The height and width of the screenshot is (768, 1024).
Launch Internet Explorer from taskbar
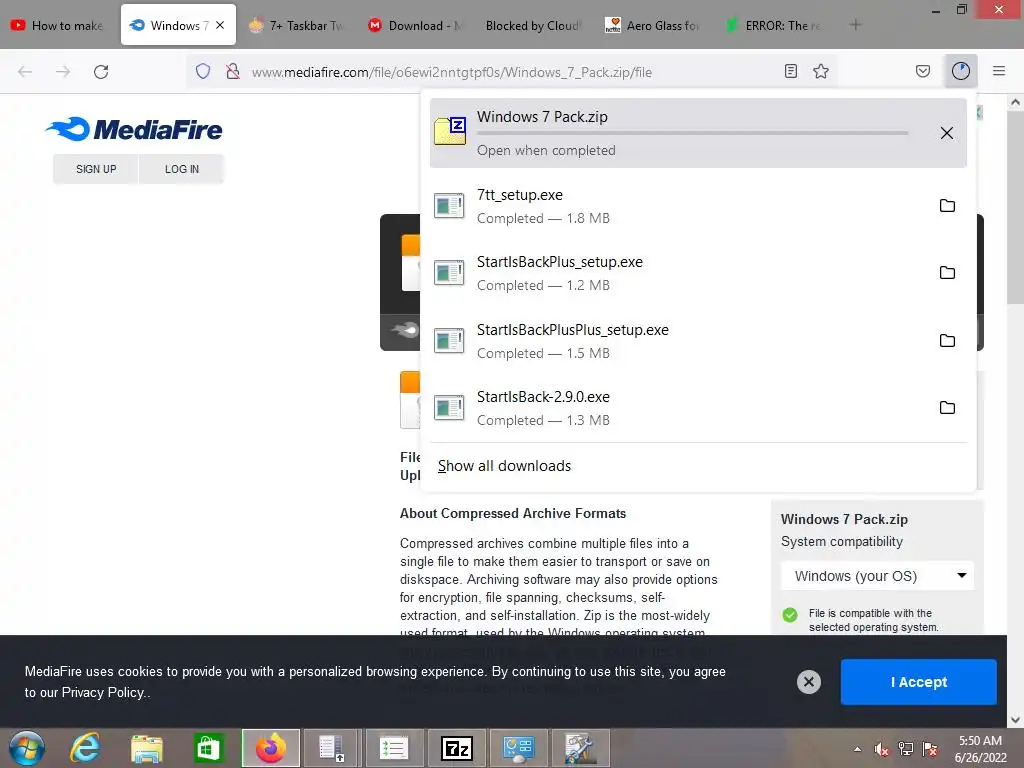[86, 748]
